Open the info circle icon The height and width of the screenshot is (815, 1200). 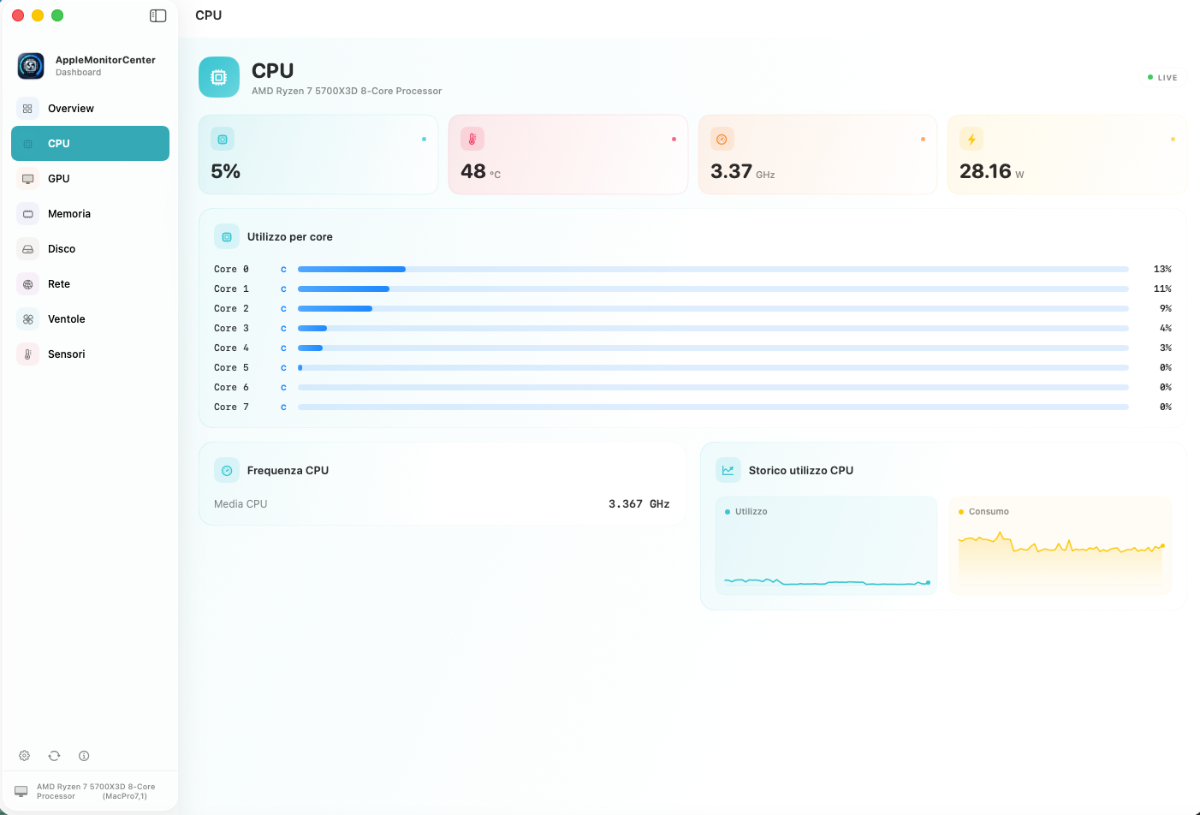pyautogui.click(x=84, y=756)
